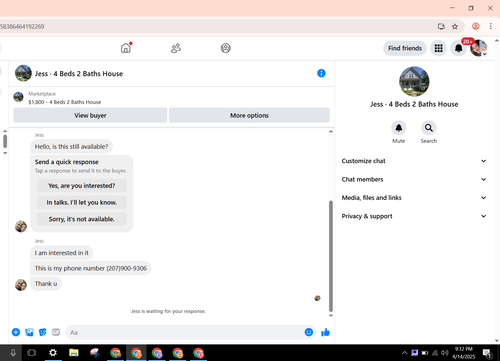The height and width of the screenshot is (361, 500).
Task: Toggle the conversation information icon
Action: point(321,73)
